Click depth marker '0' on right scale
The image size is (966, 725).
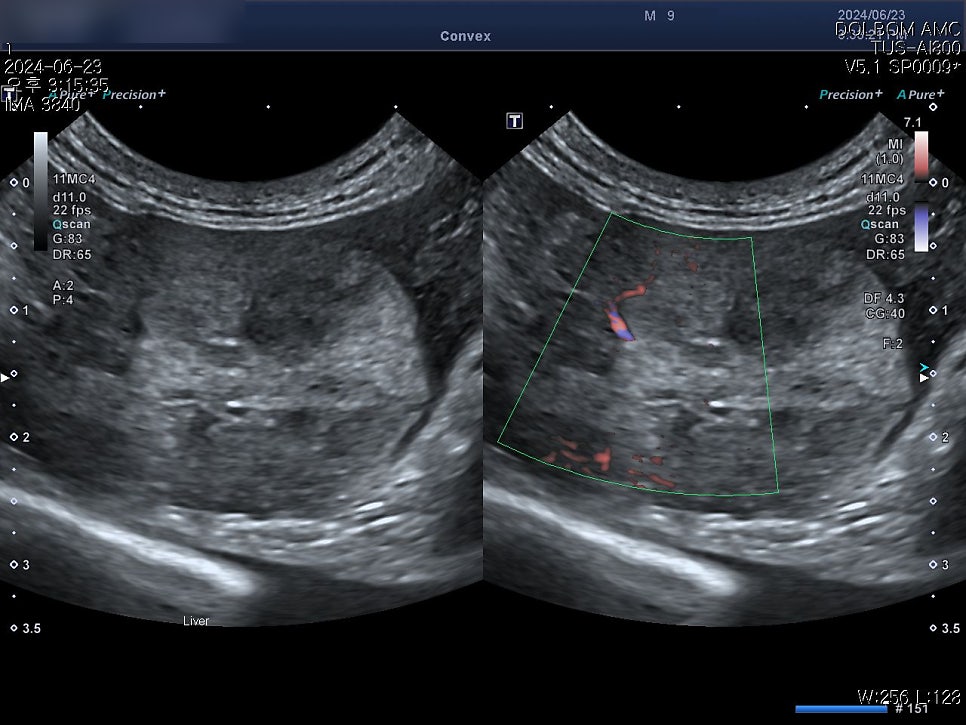pos(945,183)
